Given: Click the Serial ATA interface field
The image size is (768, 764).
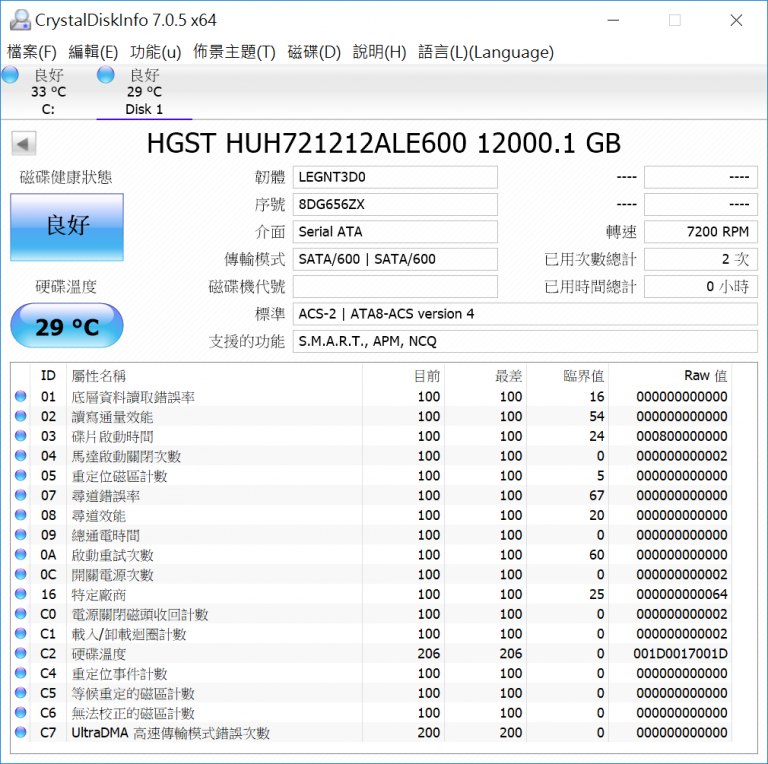Looking at the screenshot, I should pyautogui.click(x=395, y=232).
